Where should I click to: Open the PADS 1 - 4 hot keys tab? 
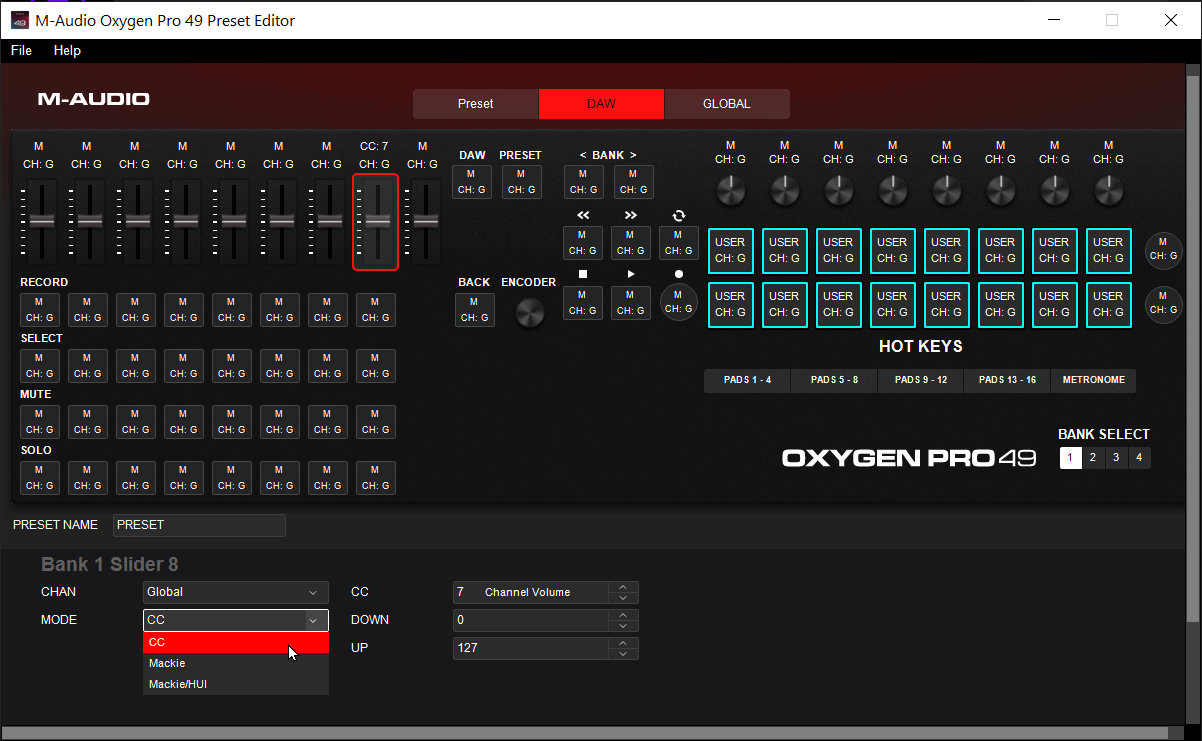click(x=747, y=380)
